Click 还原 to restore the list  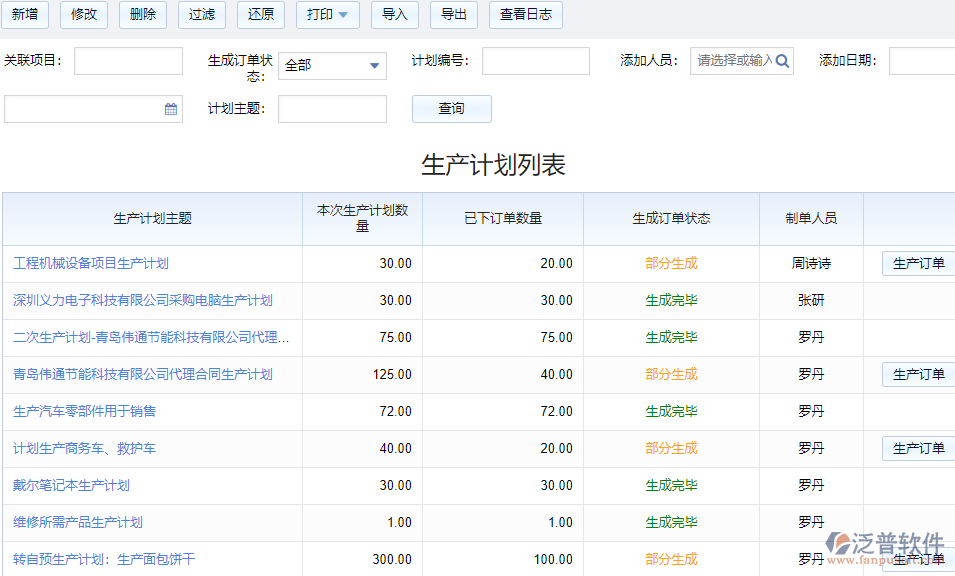(x=259, y=15)
